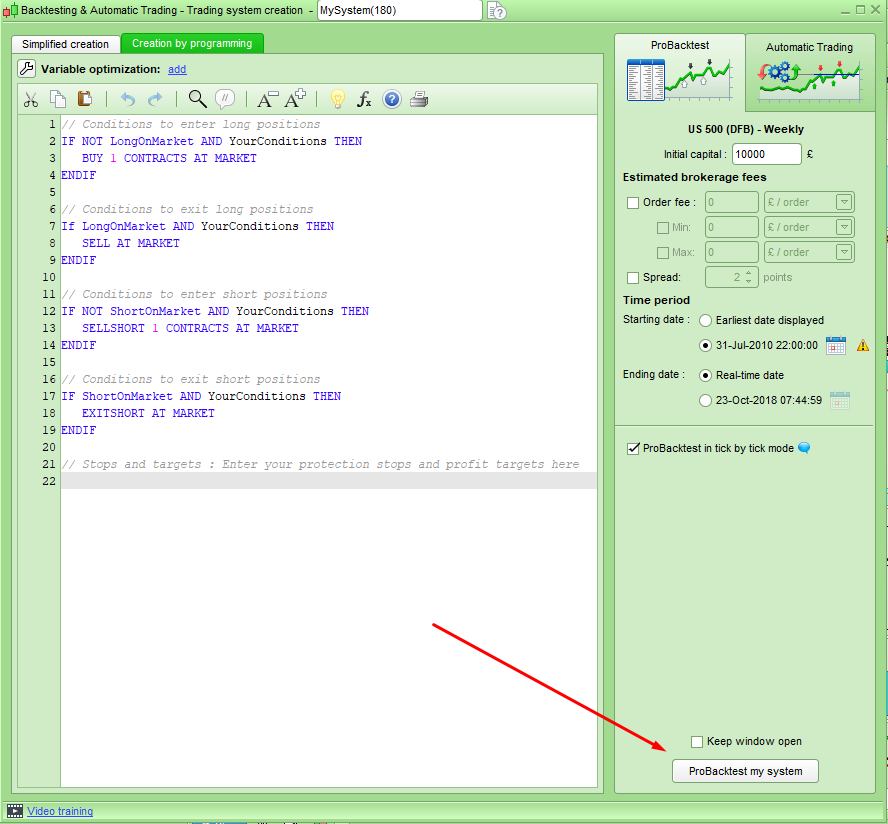The height and width of the screenshot is (824, 888).
Task: Select the ProBacktest tab
Action: [x=680, y=71]
